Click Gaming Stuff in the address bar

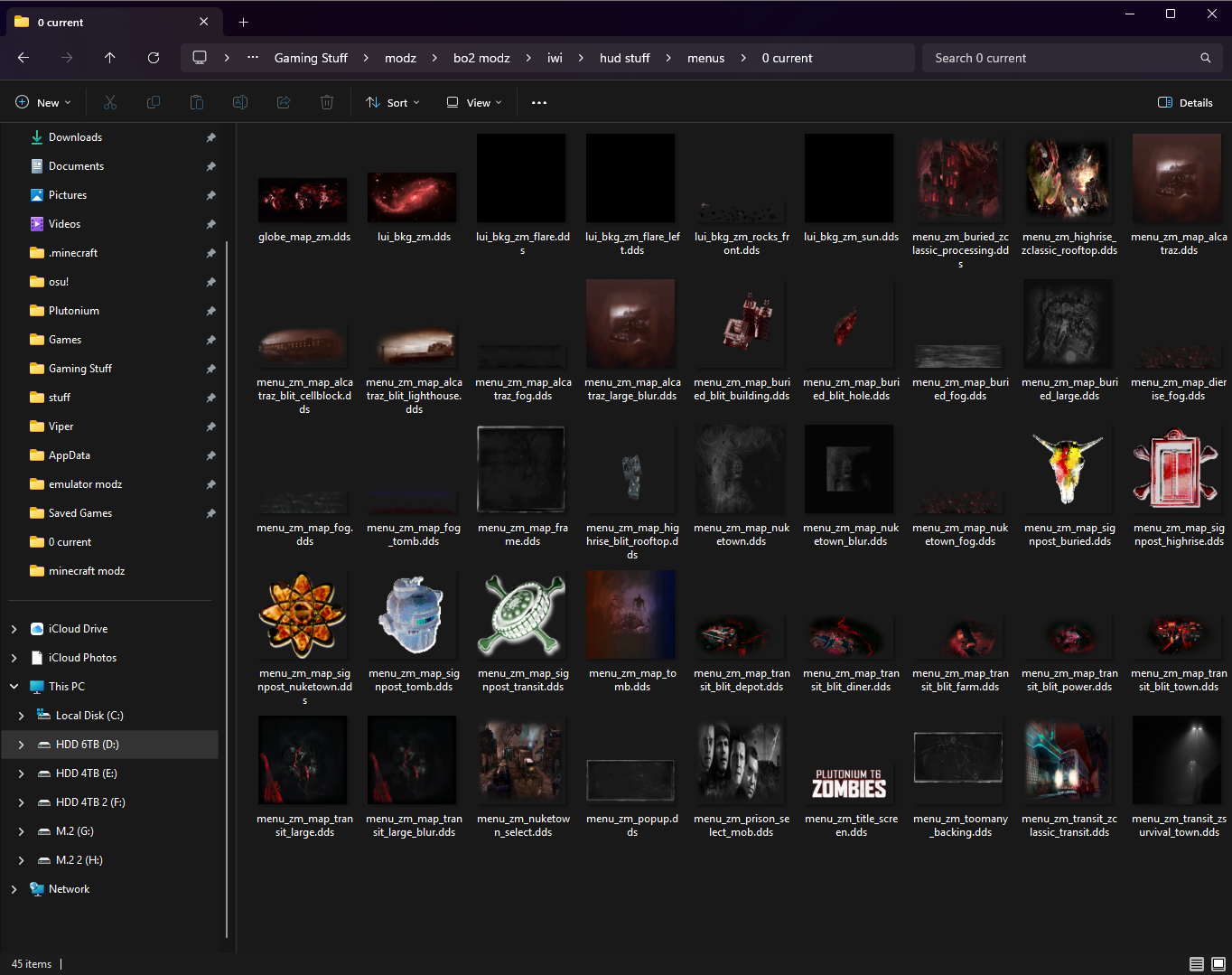pos(311,58)
